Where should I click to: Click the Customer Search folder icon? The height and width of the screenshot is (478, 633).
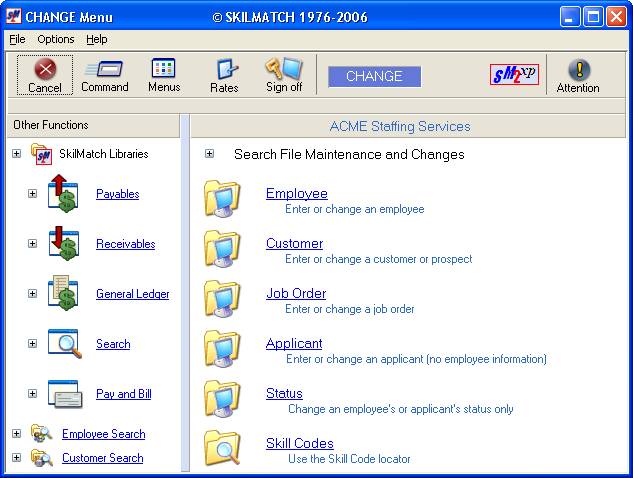pos(42,458)
